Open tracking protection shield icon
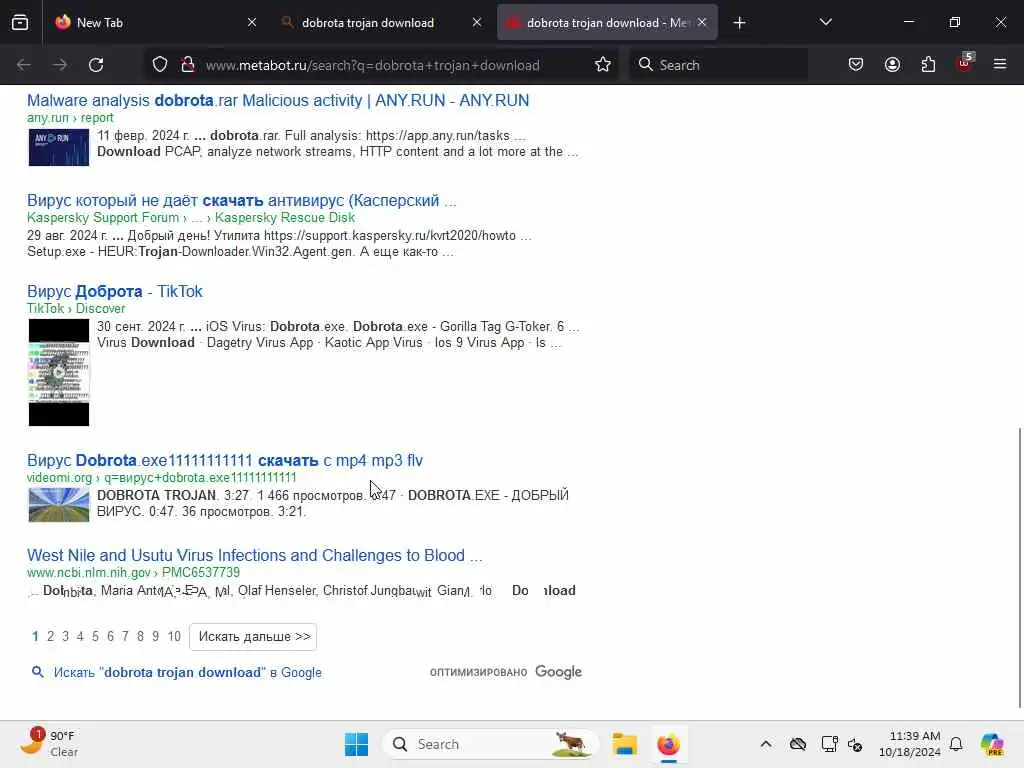The width and height of the screenshot is (1024, 768). coord(160,65)
